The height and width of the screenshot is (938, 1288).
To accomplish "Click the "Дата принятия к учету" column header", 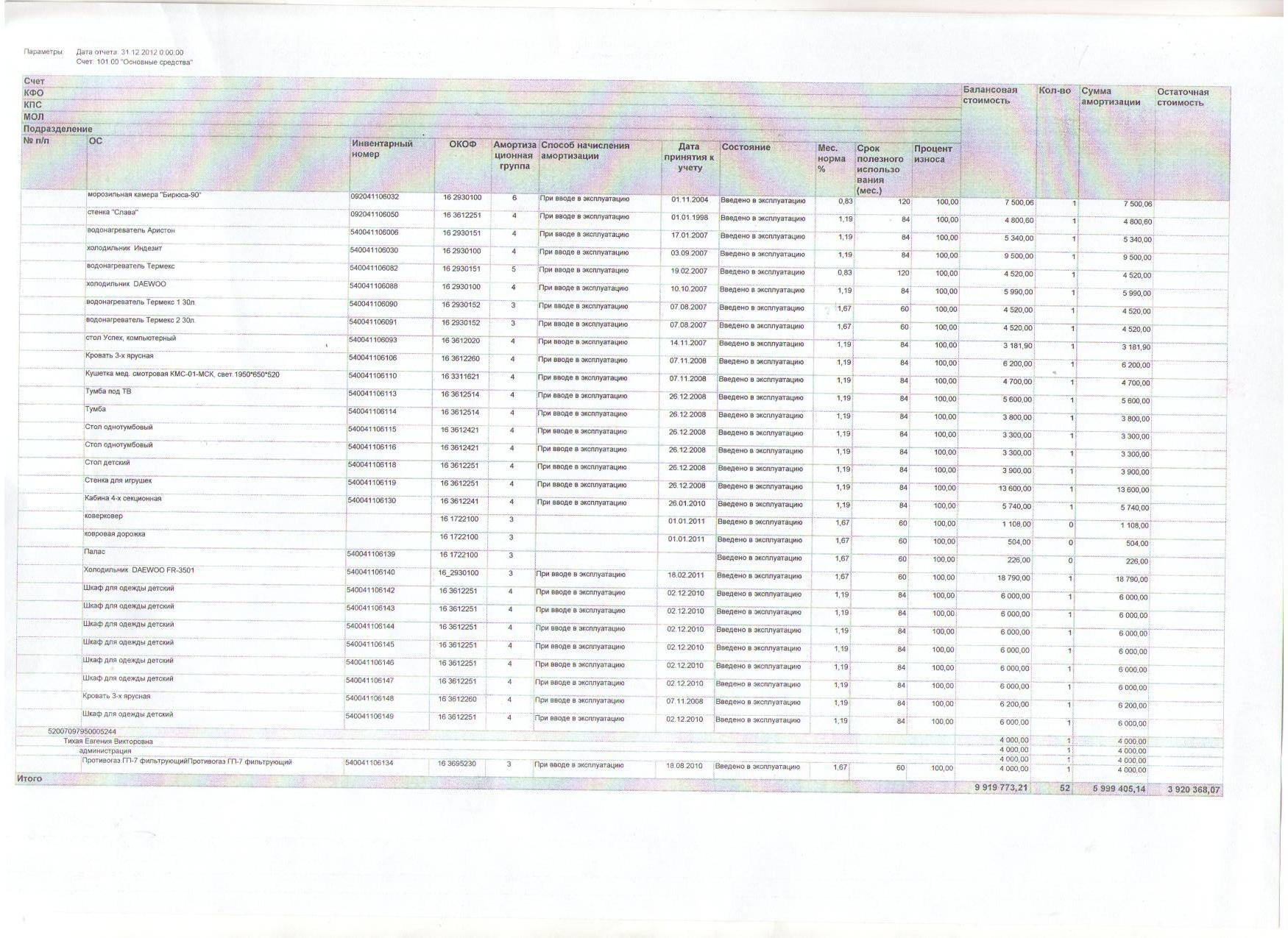I will click(689, 157).
